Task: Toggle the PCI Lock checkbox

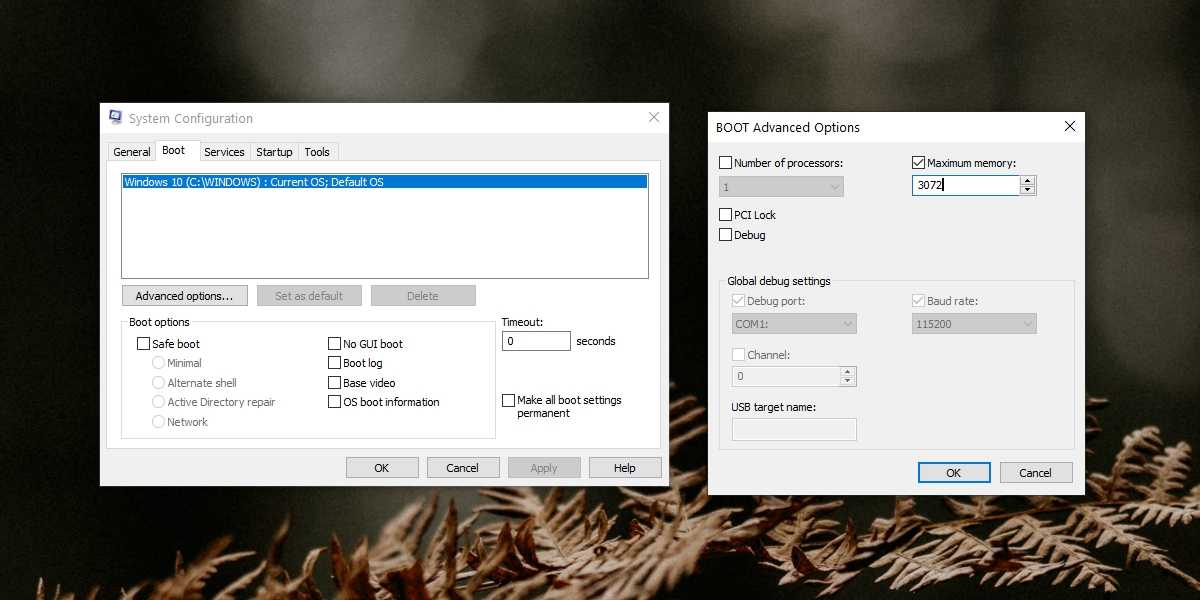Action: point(726,215)
